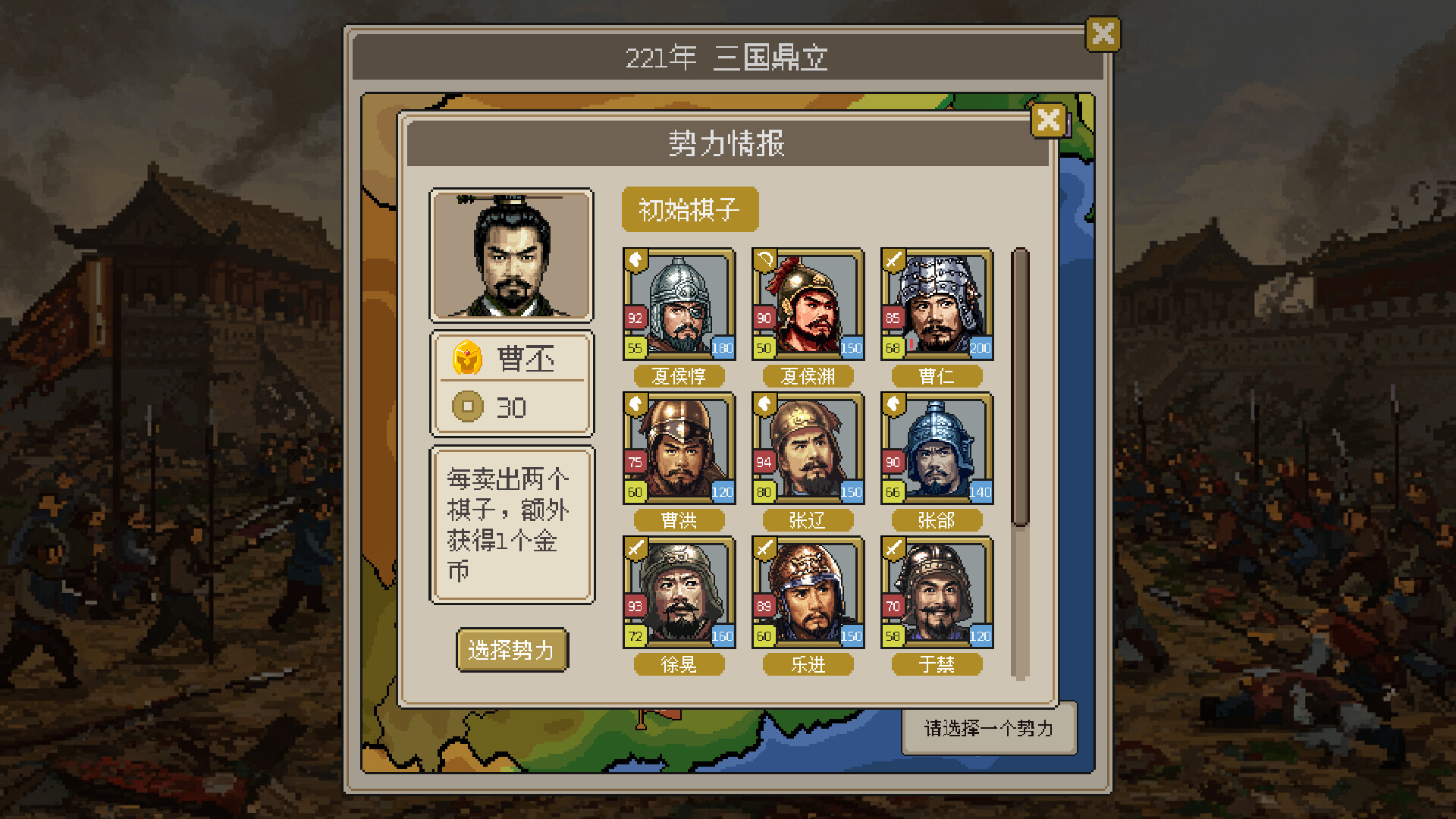Open the 初始棋子 tab
The height and width of the screenshot is (819, 1456).
coord(689,209)
